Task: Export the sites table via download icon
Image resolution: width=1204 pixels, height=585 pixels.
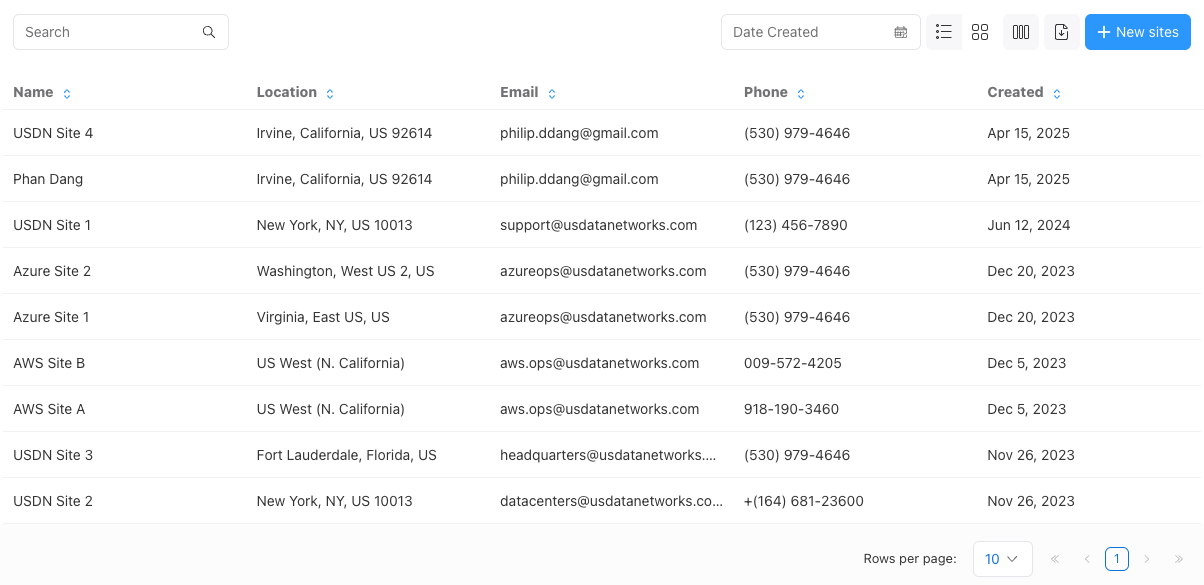Action: (1061, 31)
